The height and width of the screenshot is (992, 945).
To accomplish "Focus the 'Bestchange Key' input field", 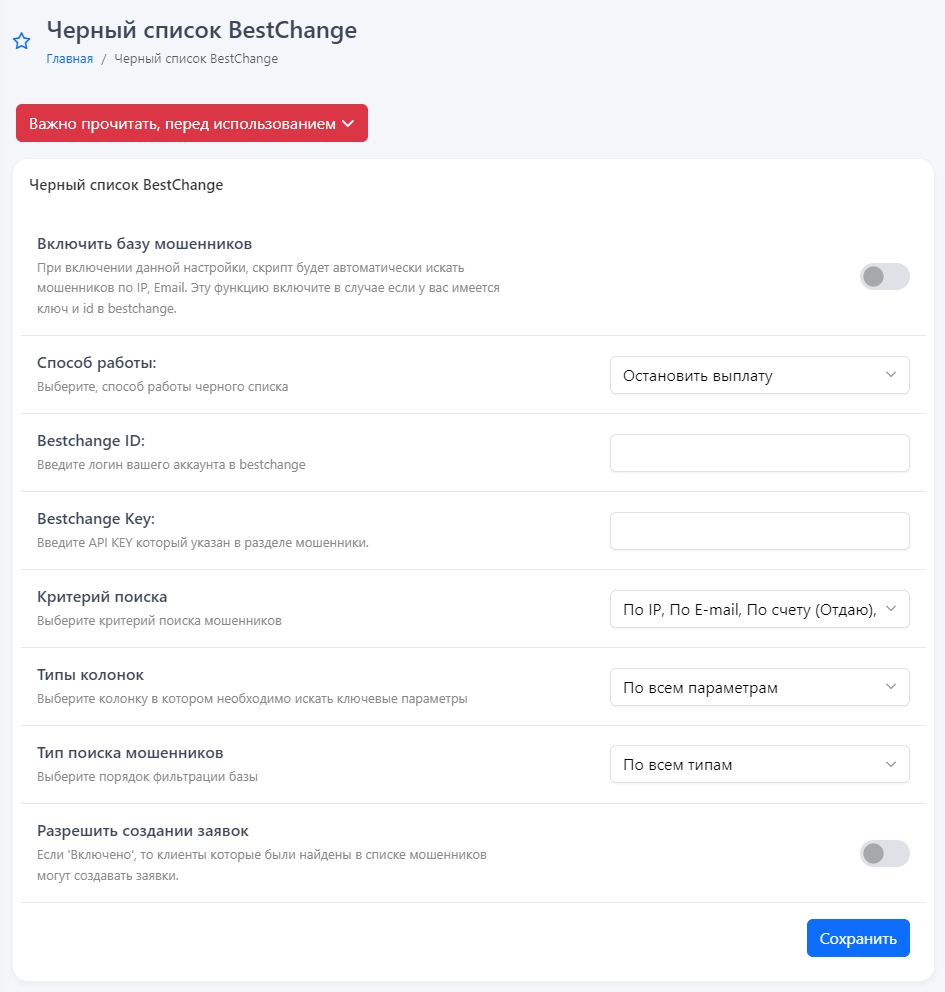I will click(759, 531).
